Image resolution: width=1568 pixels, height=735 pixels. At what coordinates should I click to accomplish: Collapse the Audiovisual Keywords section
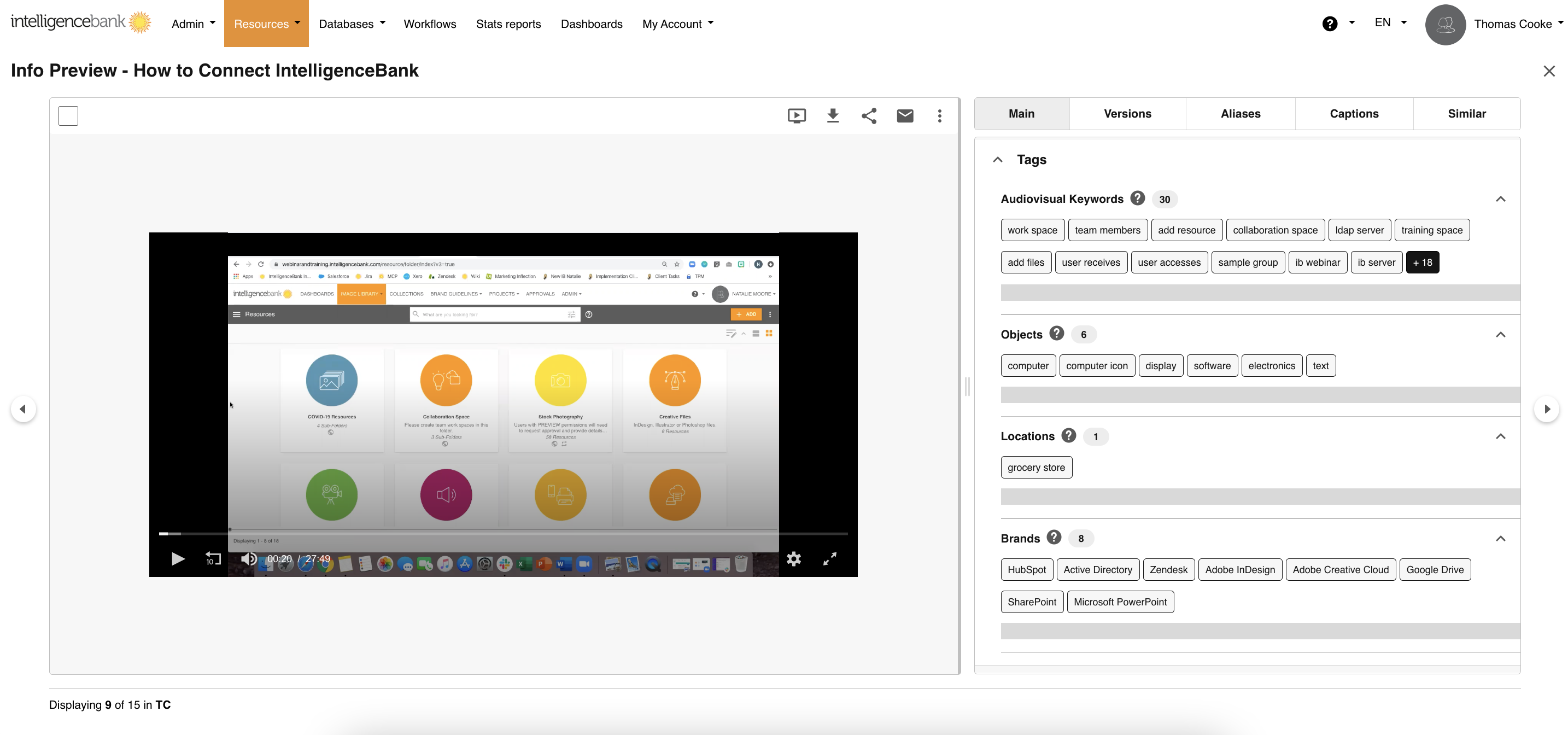tap(1501, 199)
